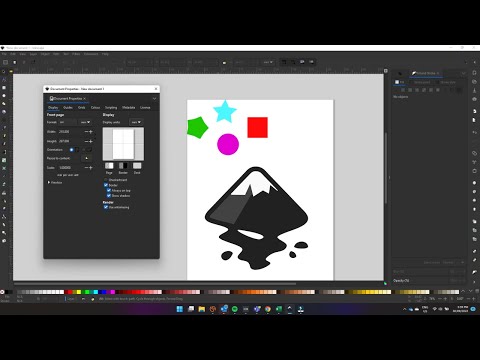The width and height of the screenshot is (480, 360).
Task: Switch to the Colour tab
Action: point(95,107)
